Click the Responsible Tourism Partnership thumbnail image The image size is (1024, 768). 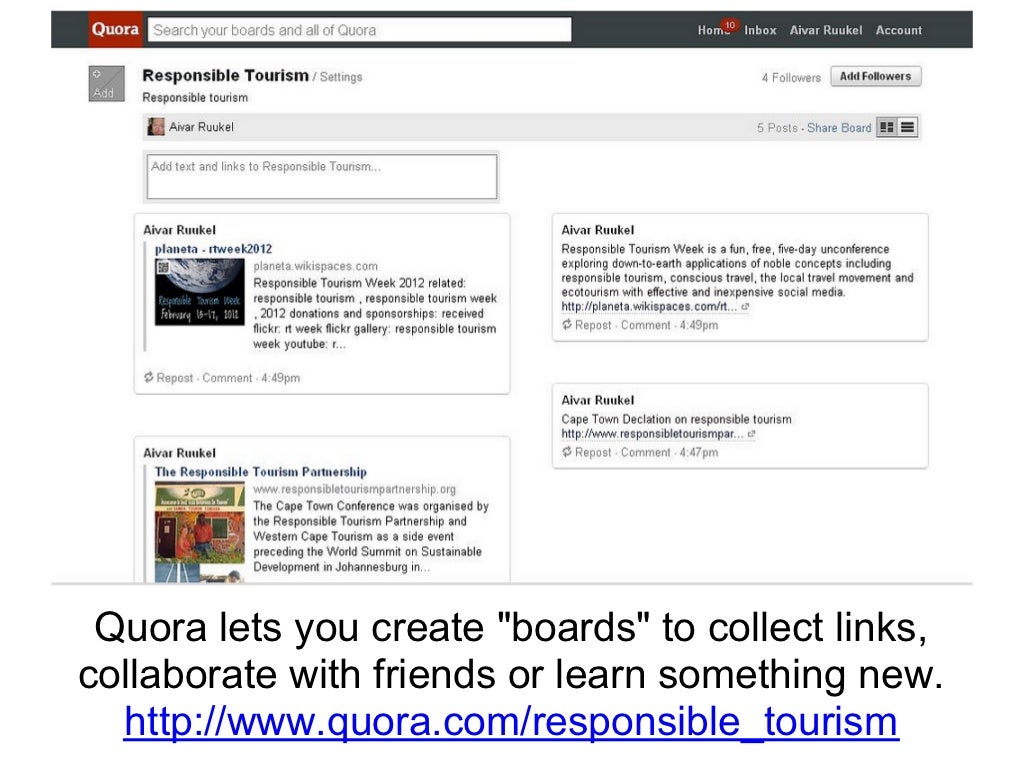tap(200, 531)
